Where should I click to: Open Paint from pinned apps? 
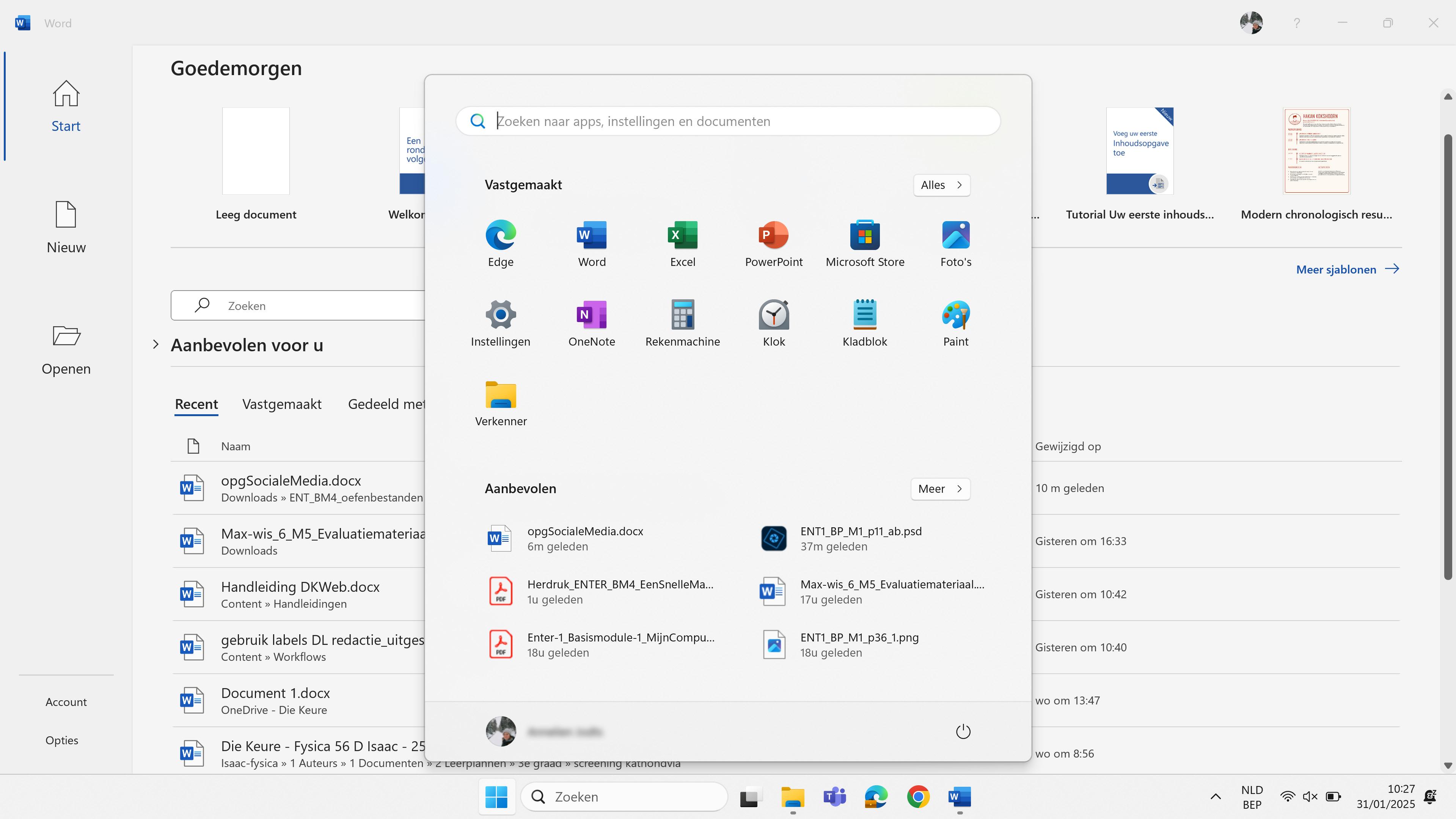pyautogui.click(x=955, y=323)
